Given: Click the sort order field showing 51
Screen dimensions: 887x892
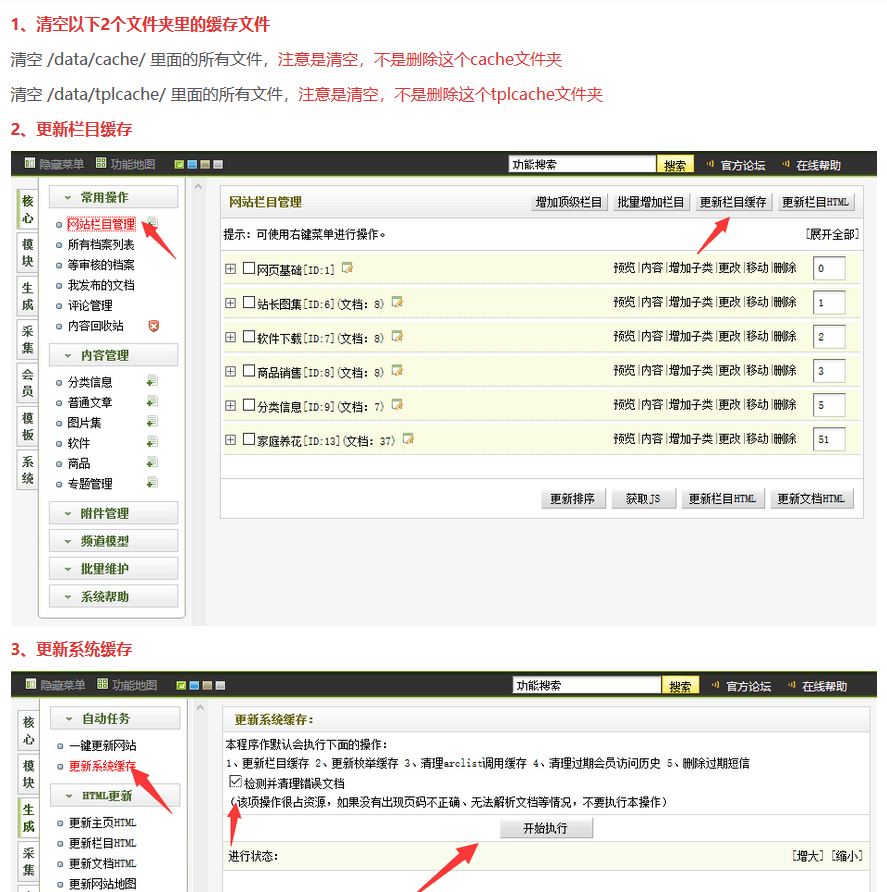Looking at the screenshot, I should click(829, 439).
